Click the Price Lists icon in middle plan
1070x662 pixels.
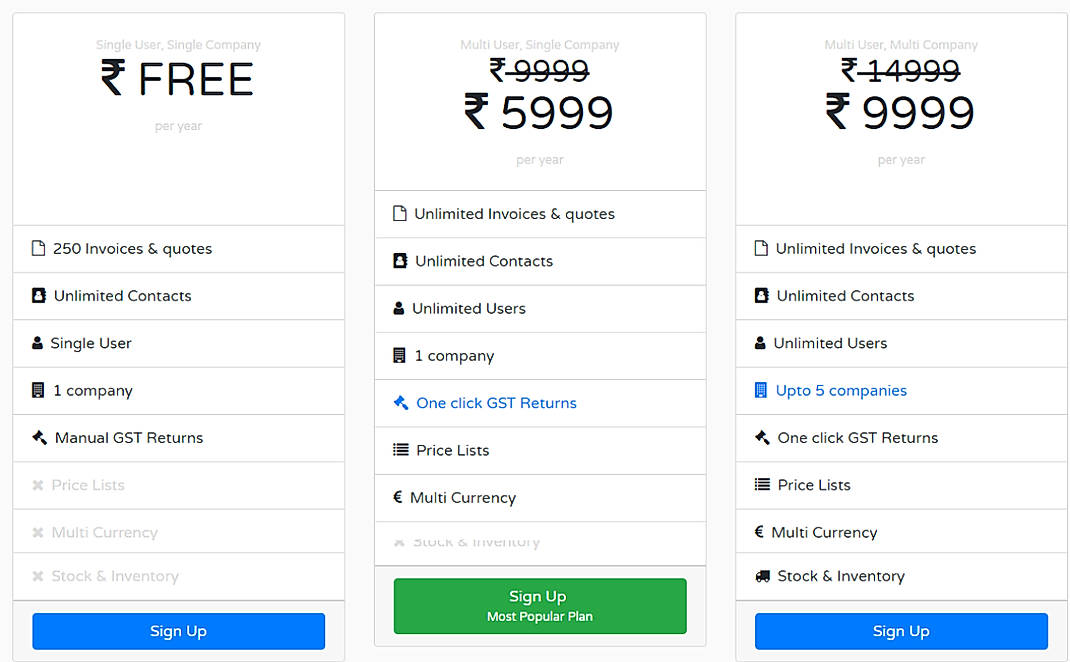coord(402,450)
